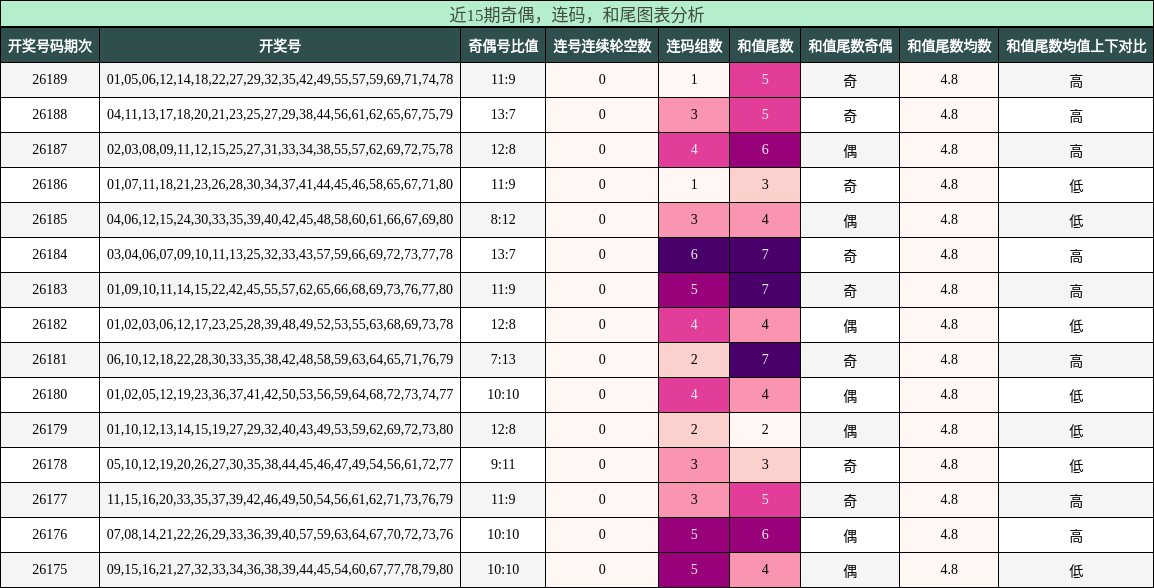Select the 和值尾数 cell 7 in row 26181
Screen dimensions: 1154x588
click(765, 359)
